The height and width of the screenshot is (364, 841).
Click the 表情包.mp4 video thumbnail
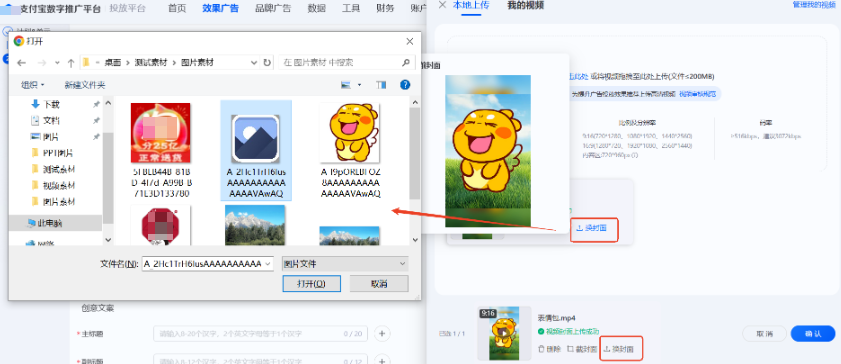coord(504,333)
